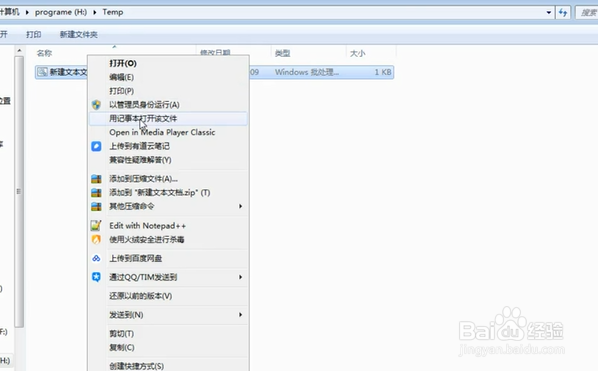Select 兼容性疑难解答(Y)

point(168,160)
